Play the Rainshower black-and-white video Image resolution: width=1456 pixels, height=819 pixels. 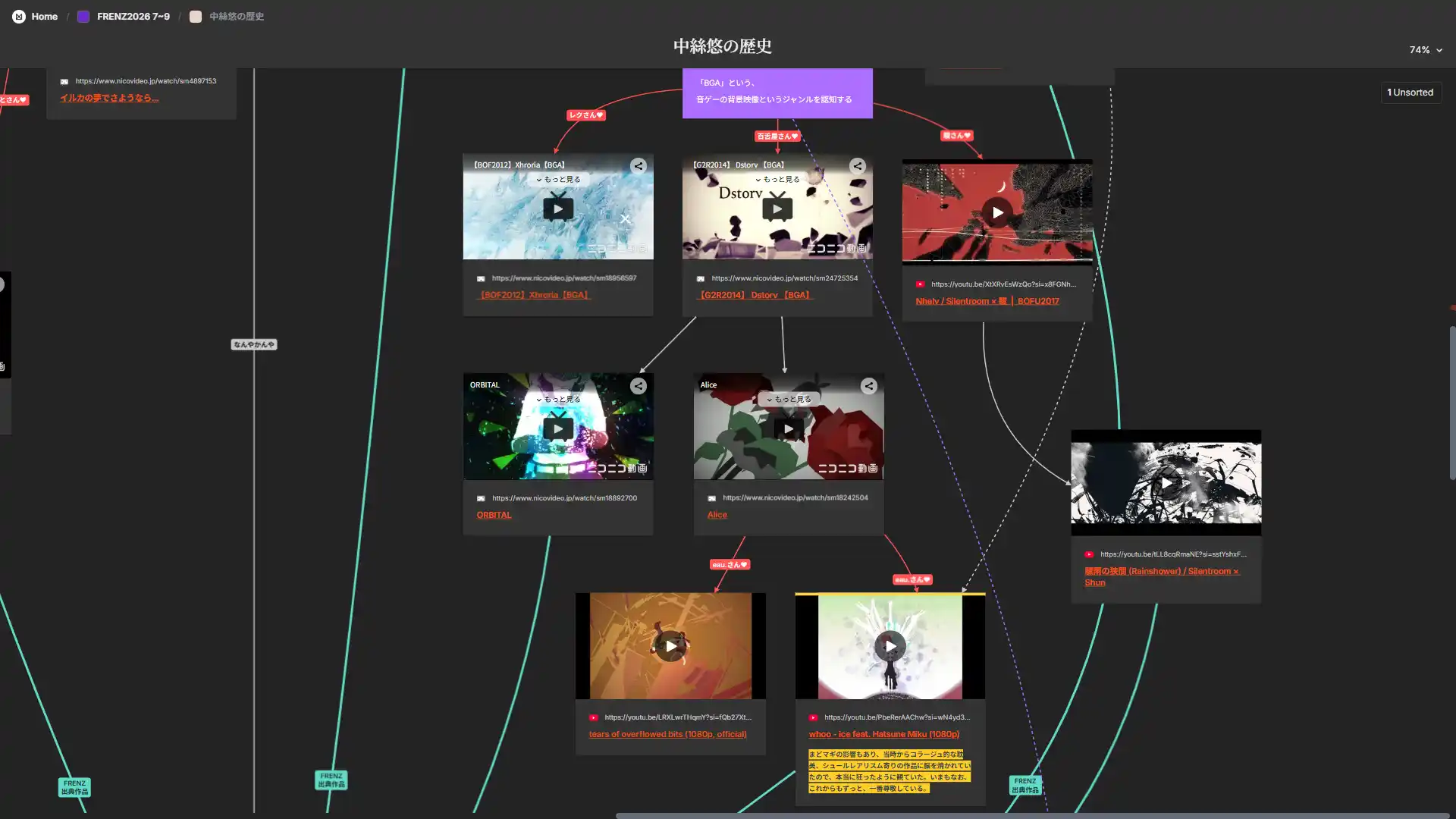tap(1166, 482)
